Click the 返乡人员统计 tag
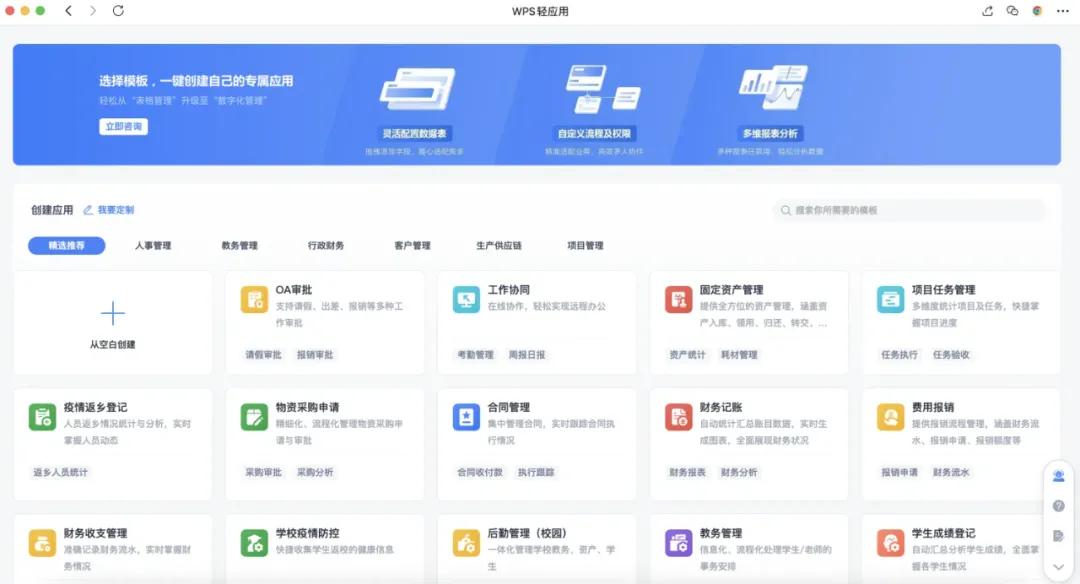This screenshot has height=584, width=1080. click(x=61, y=472)
